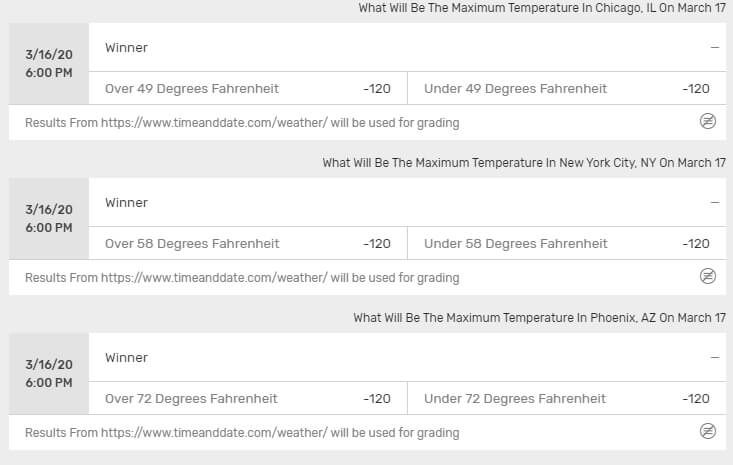
Task: Click the Phoenix 3/16/20 6:00 PM date cell
Action: tap(49, 373)
